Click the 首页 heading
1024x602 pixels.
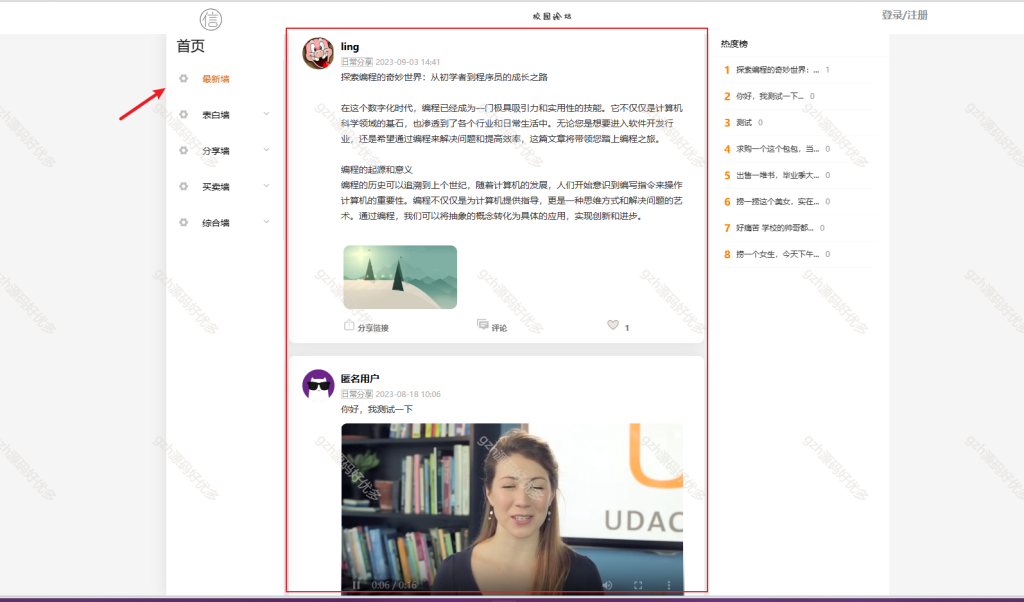(191, 46)
